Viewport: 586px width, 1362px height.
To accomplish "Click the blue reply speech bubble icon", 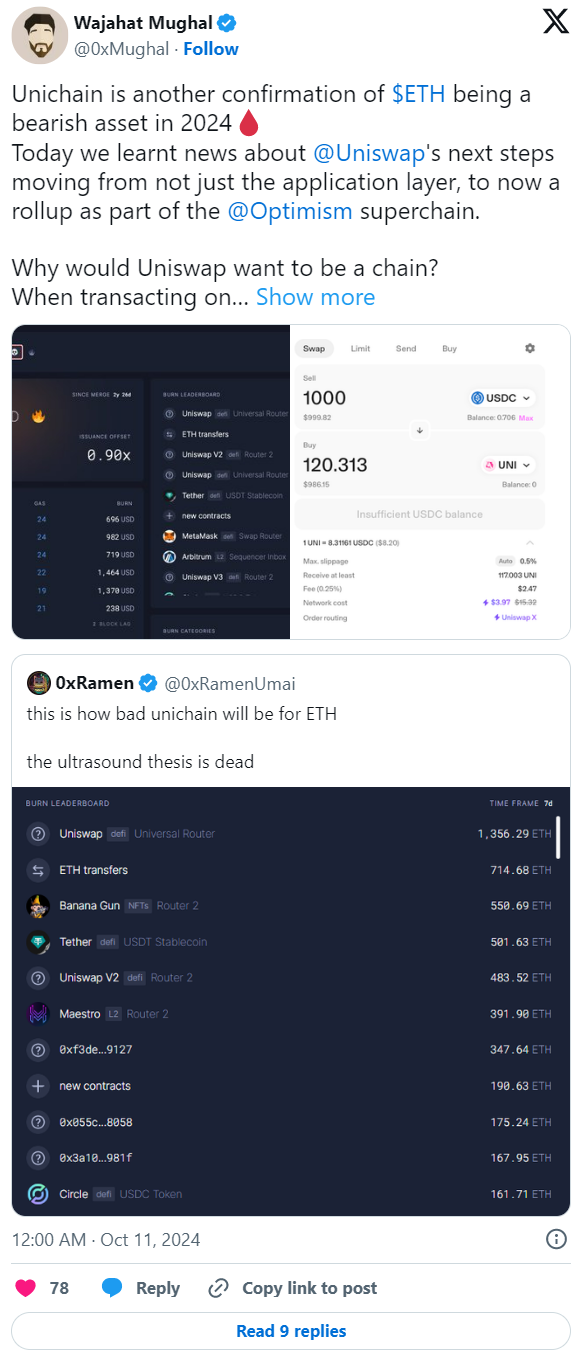I will 113,1288.
